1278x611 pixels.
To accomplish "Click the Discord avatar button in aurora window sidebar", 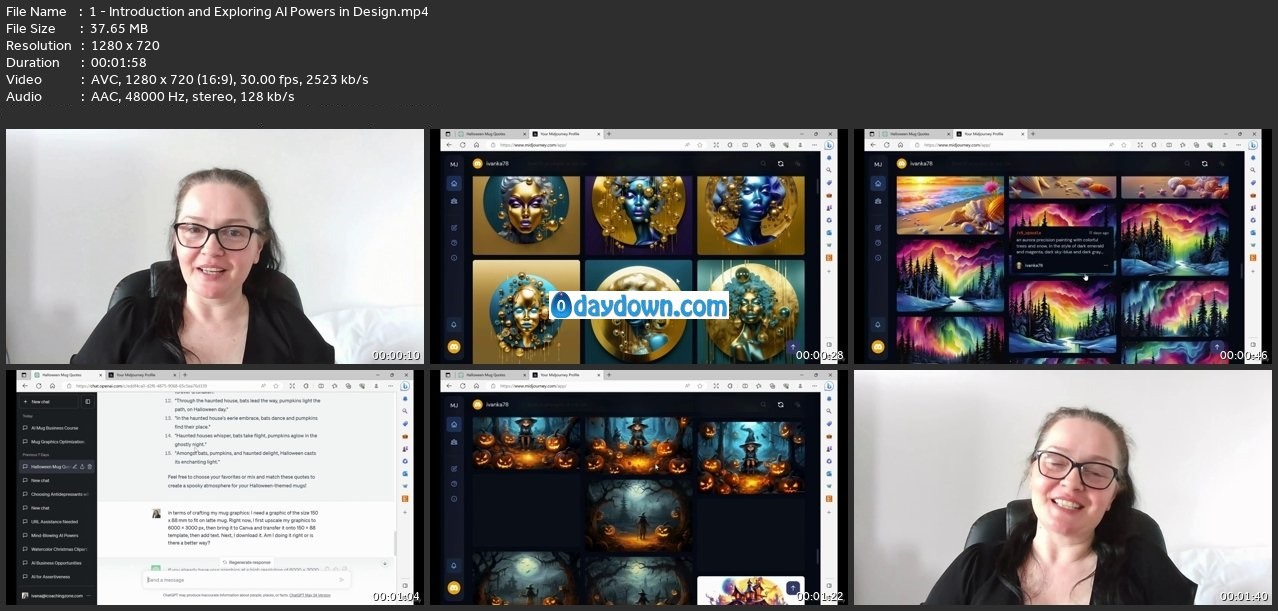I will (878, 346).
